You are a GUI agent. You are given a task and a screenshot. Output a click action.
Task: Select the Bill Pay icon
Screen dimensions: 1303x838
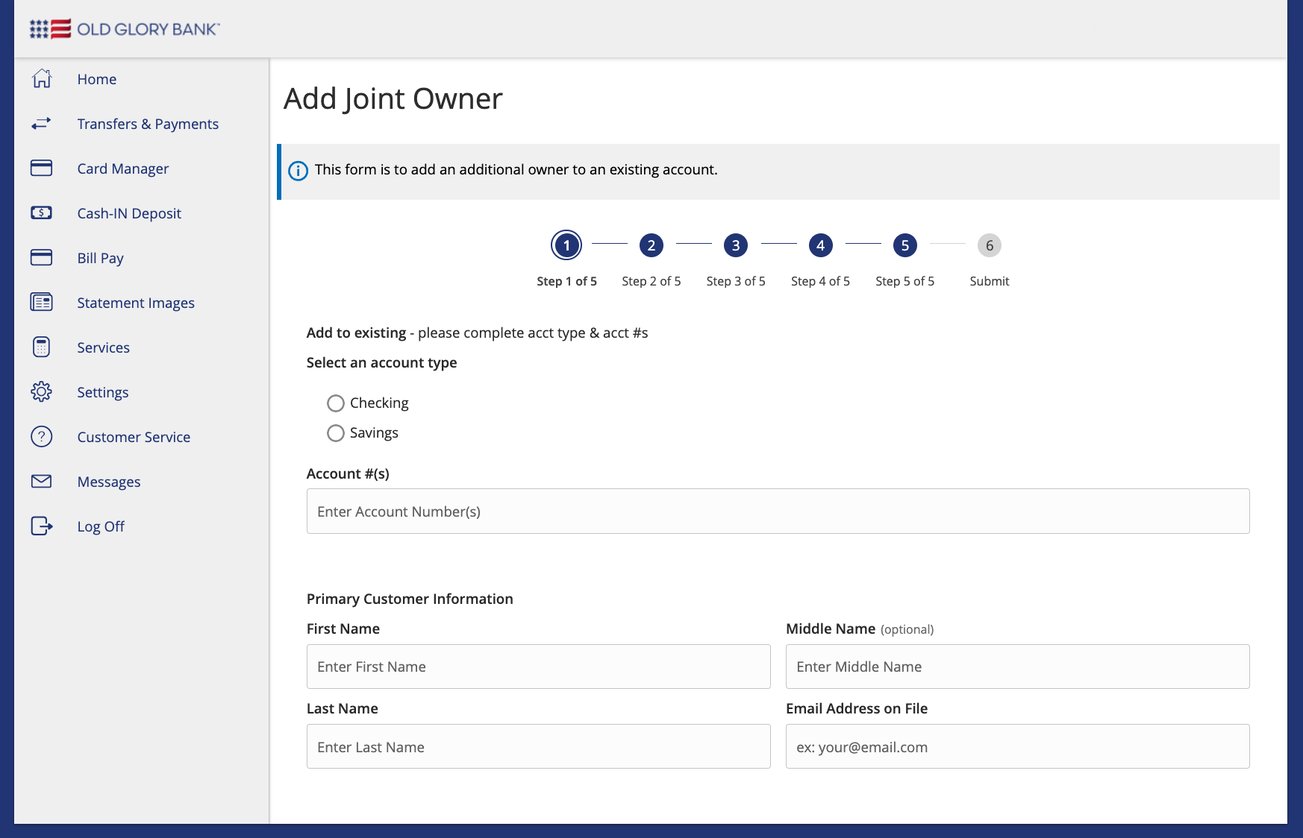pyautogui.click(x=41, y=257)
